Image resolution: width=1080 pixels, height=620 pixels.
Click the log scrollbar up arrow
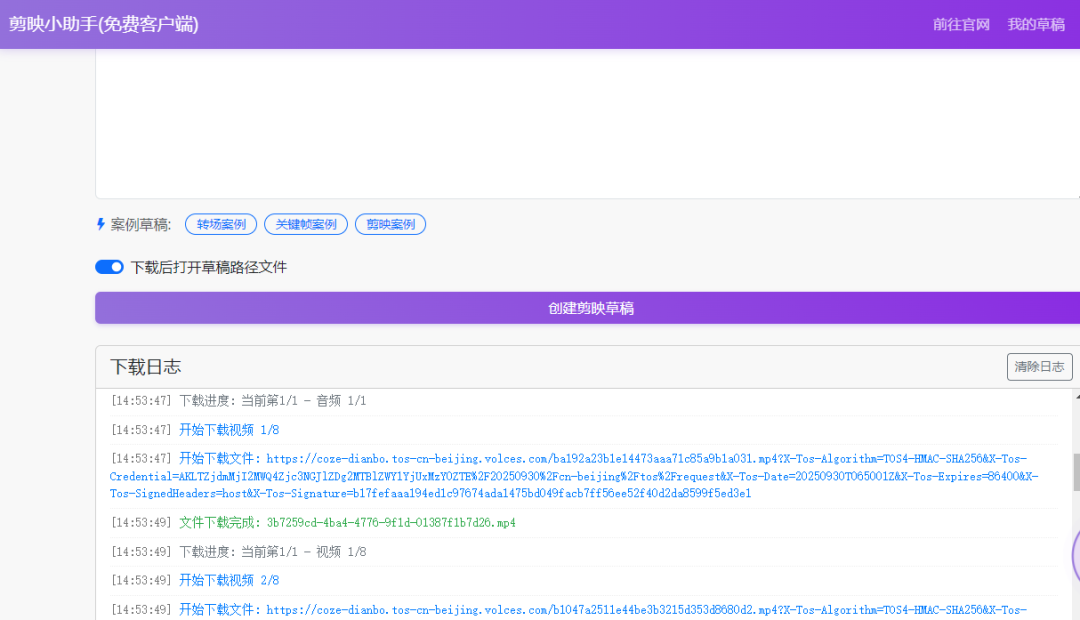tap(1077, 397)
